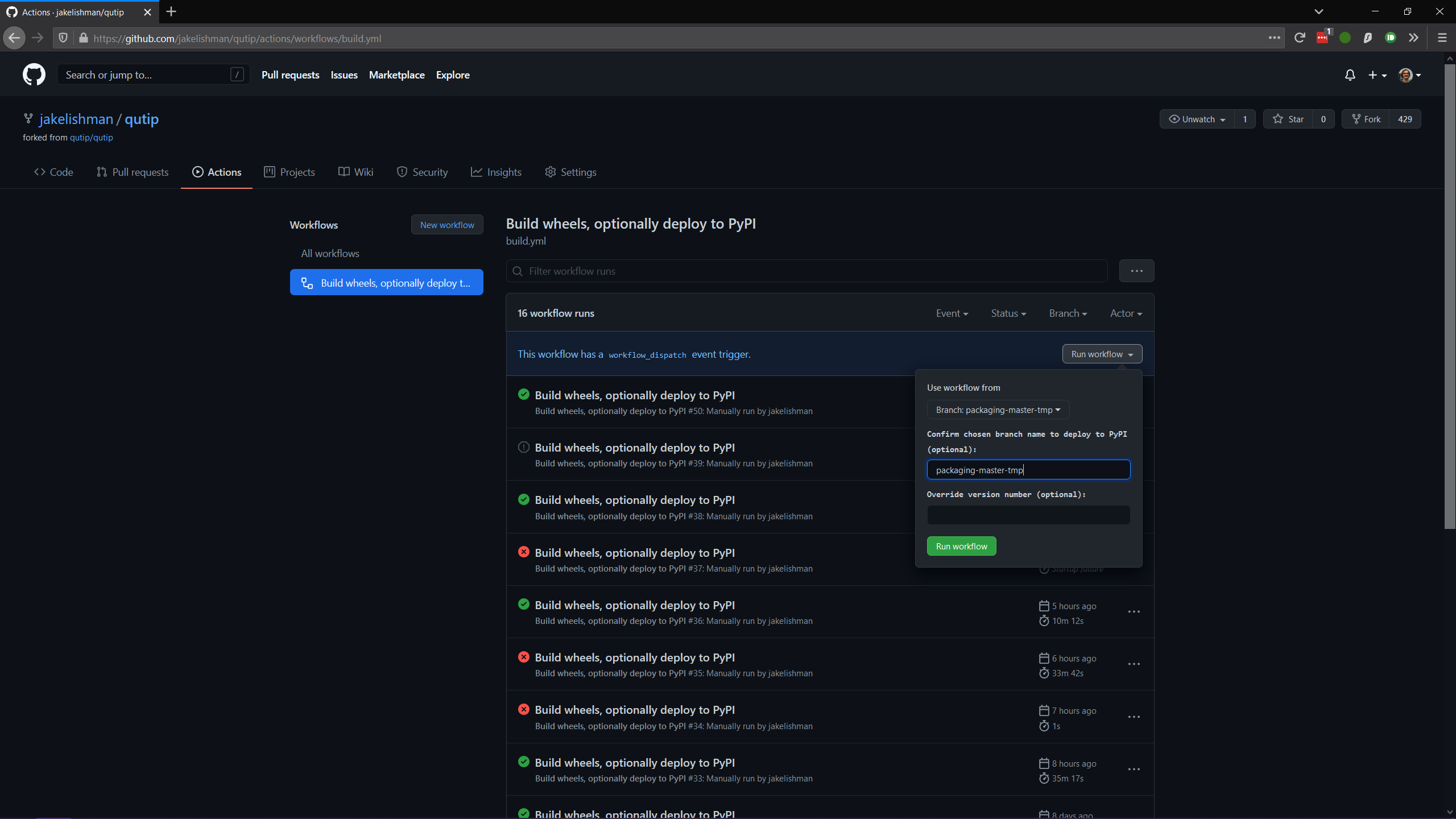
Task: Open the kebab menu beside the filter box
Action: click(x=1136, y=271)
